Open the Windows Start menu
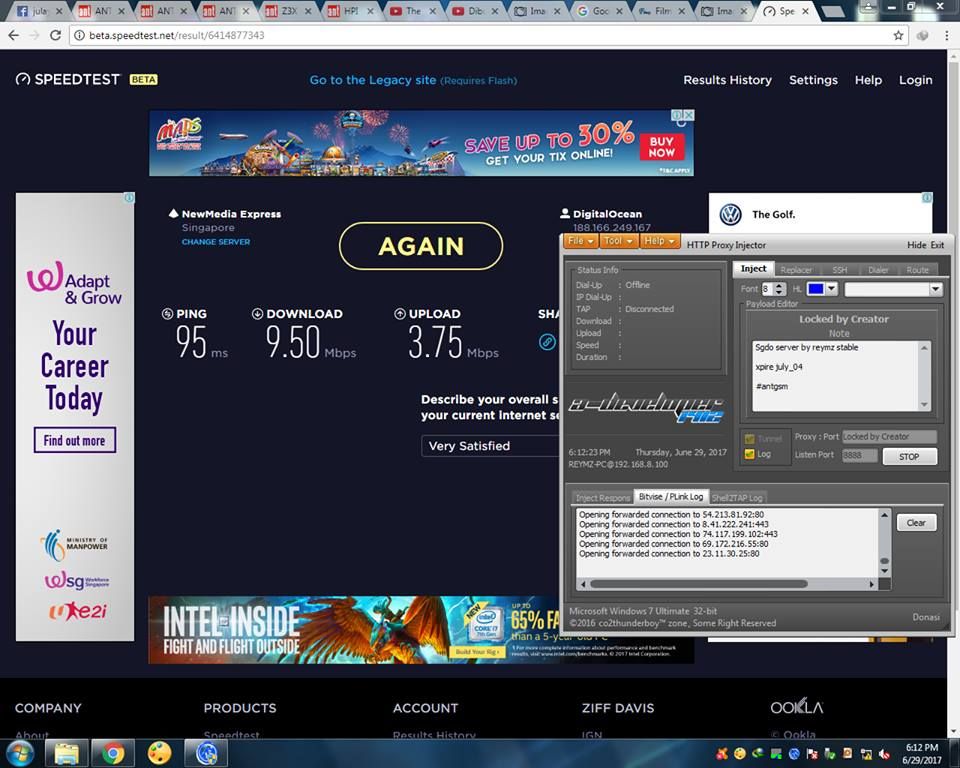960x768 pixels. point(20,753)
